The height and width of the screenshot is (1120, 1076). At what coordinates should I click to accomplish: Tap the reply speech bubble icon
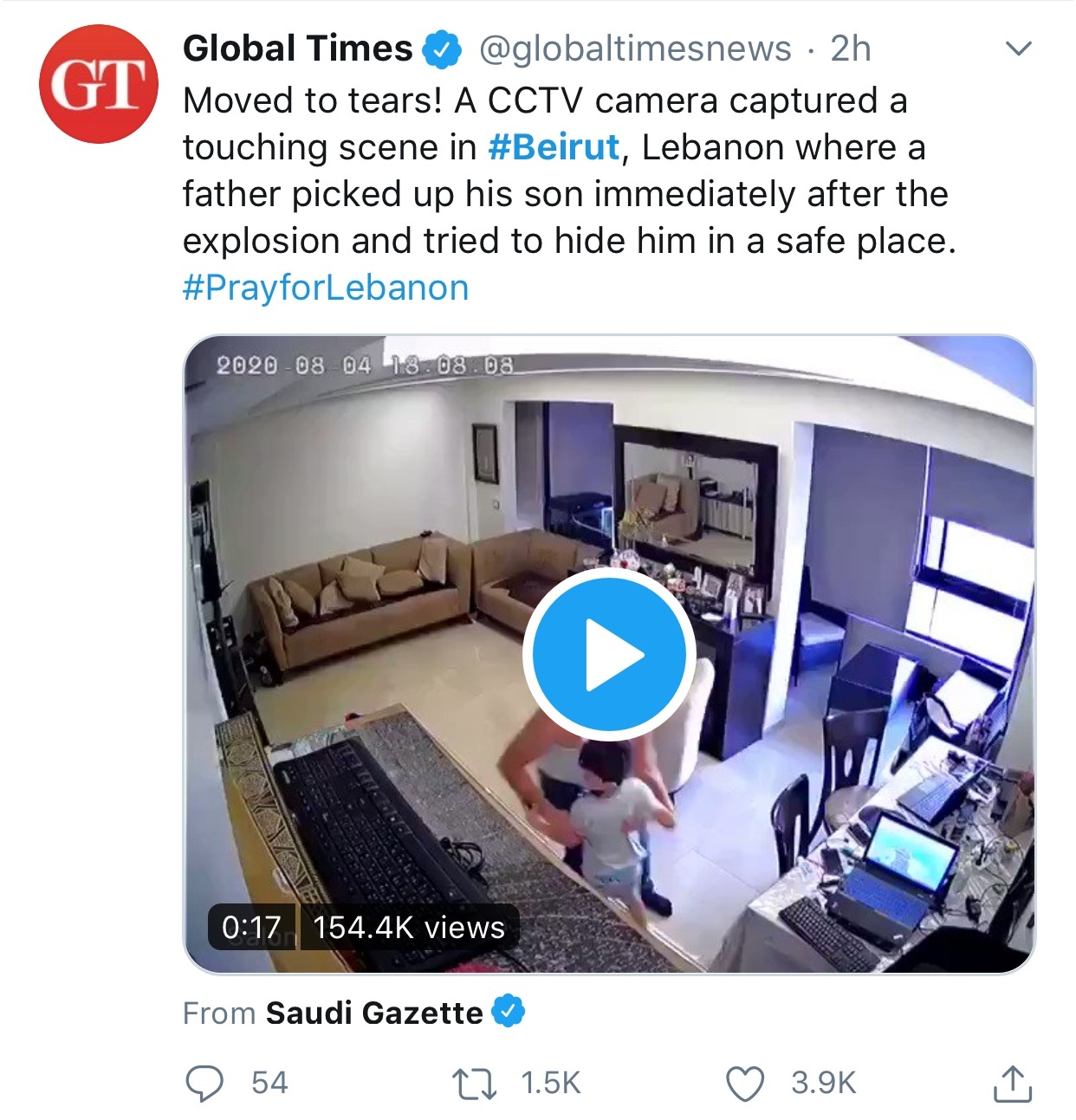click(x=205, y=1083)
